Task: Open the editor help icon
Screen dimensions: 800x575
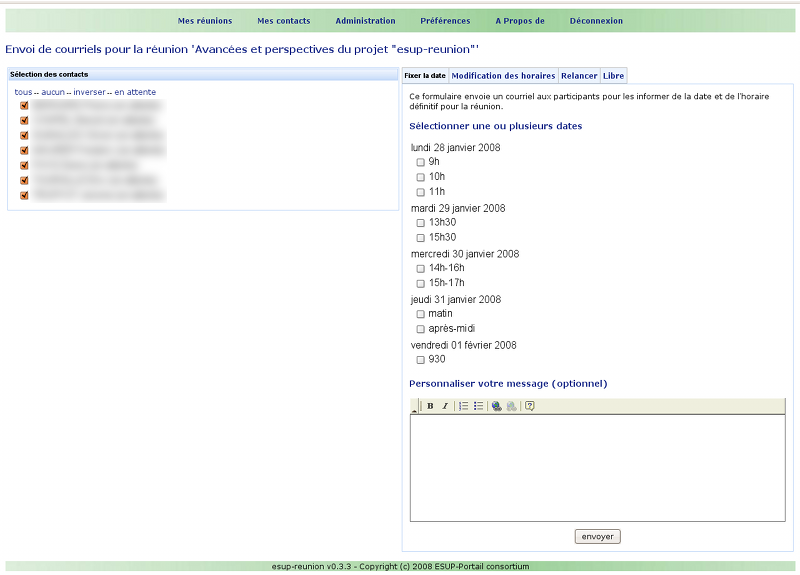Action: 530,406
